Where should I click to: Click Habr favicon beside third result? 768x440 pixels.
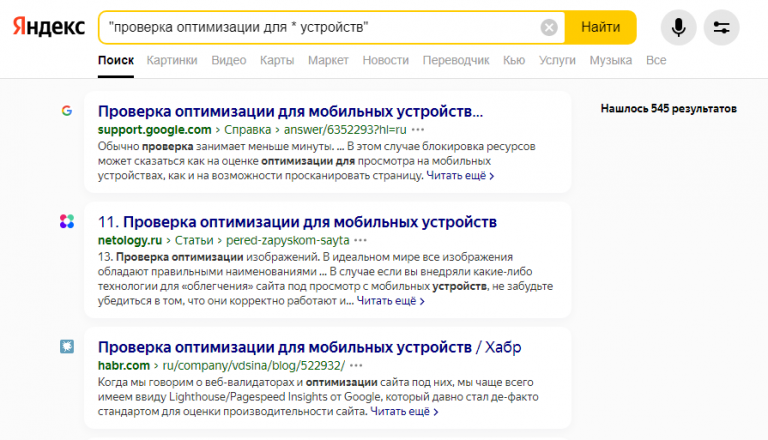66,347
